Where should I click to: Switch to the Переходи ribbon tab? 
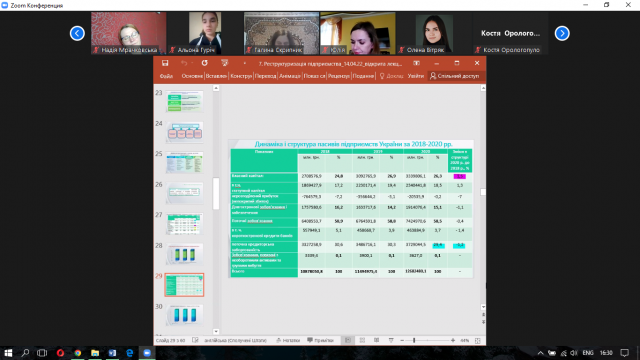click(265, 76)
